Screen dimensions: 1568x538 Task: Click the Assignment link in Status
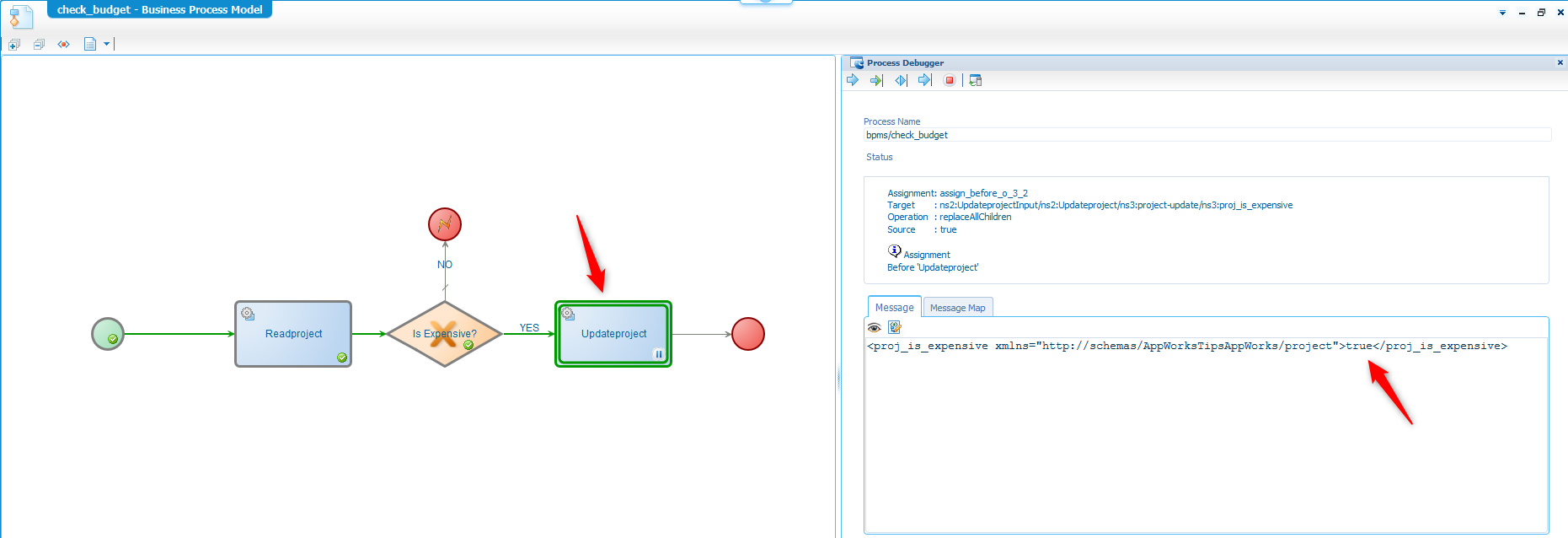(926, 255)
